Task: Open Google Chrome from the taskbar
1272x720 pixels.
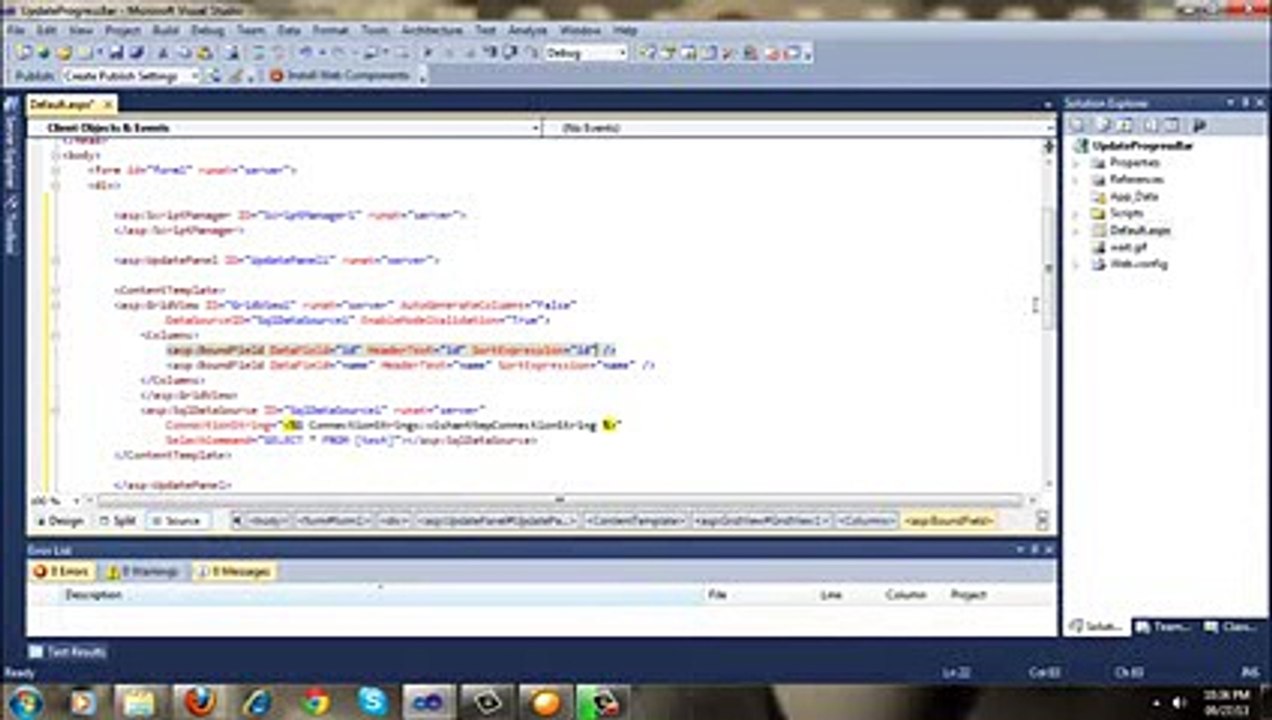Action: point(315,701)
